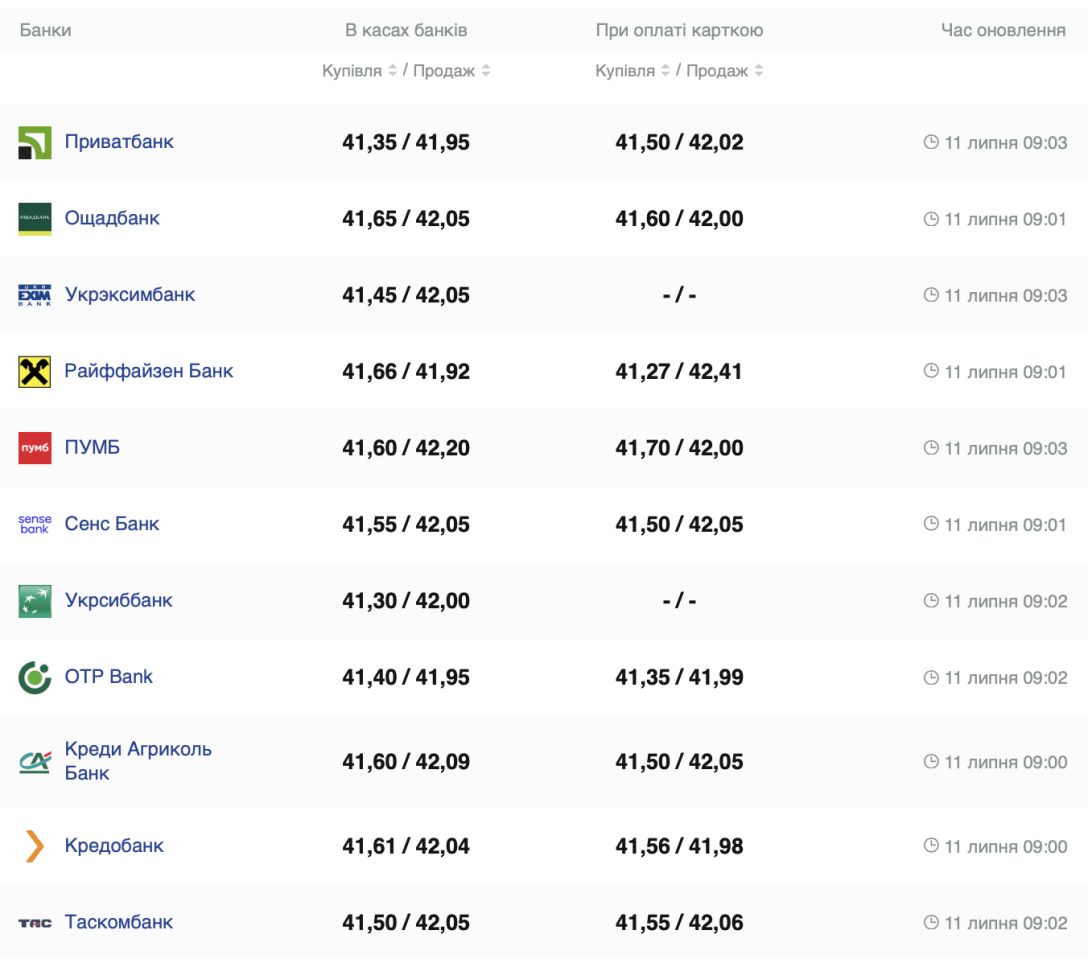Click the Sense Bank logo icon
The width and height of the screenshot is (1088, 959).
(x=35, y=524)
